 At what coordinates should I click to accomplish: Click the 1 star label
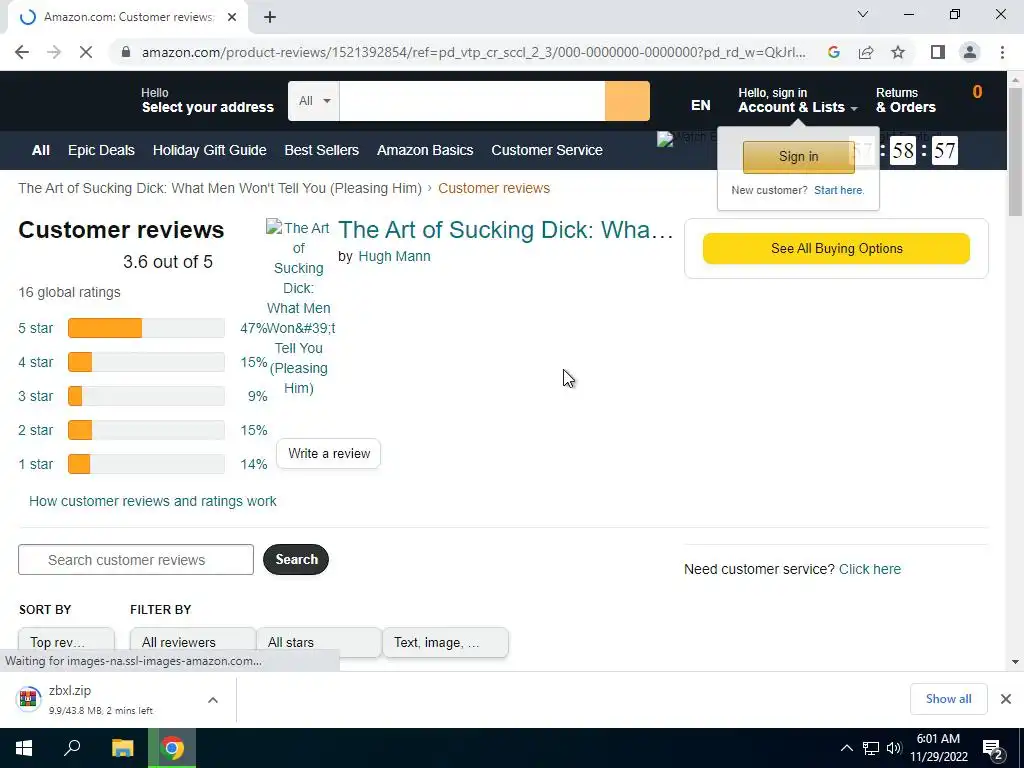pos(36,464)
